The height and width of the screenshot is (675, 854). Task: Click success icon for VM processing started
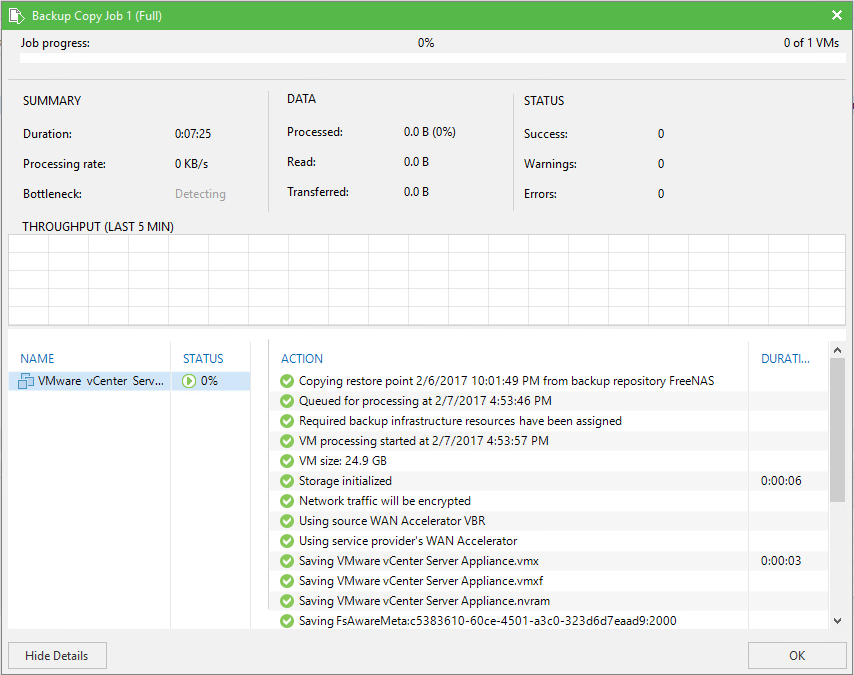click(287, 441)
